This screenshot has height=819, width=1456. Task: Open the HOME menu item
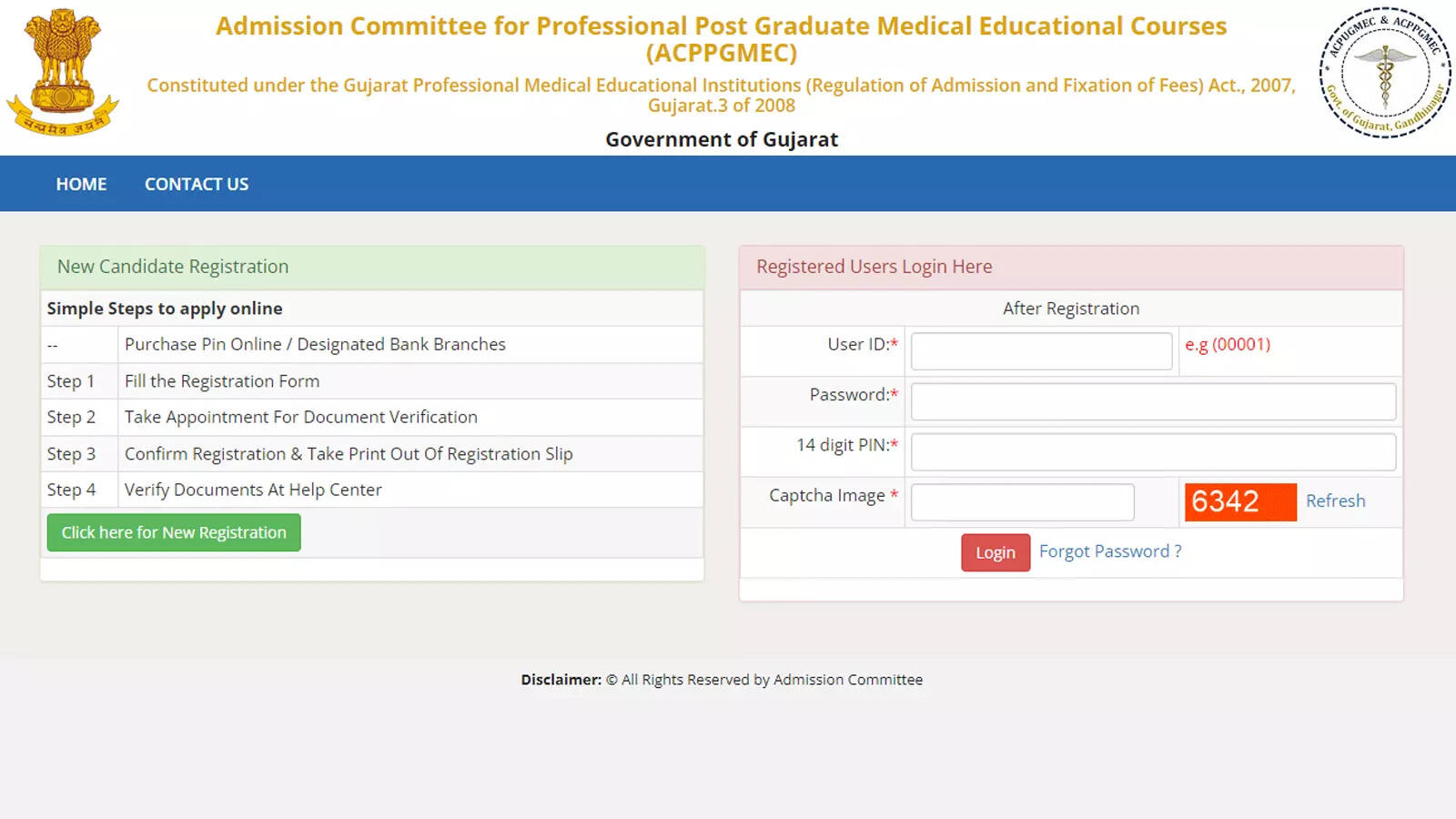click(81, 184)
